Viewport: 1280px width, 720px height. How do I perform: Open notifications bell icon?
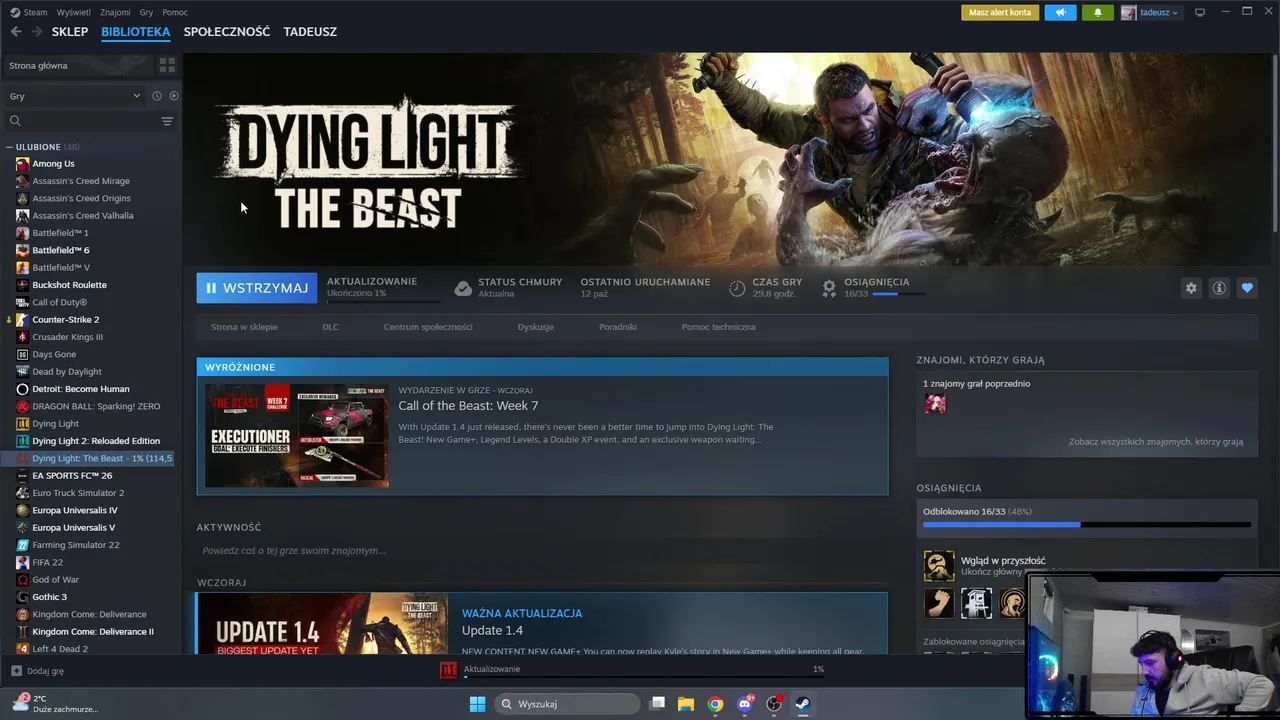point(1098,13)
